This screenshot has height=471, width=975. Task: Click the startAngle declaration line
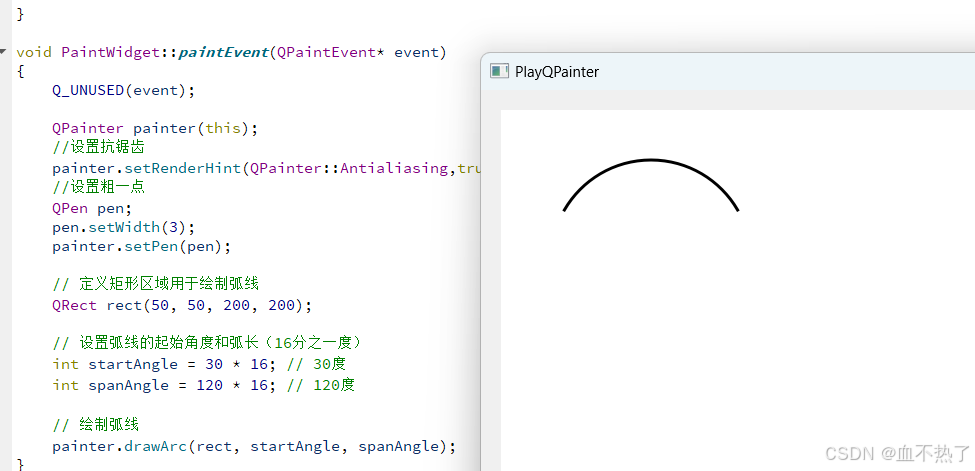click(x=200, y=364)
